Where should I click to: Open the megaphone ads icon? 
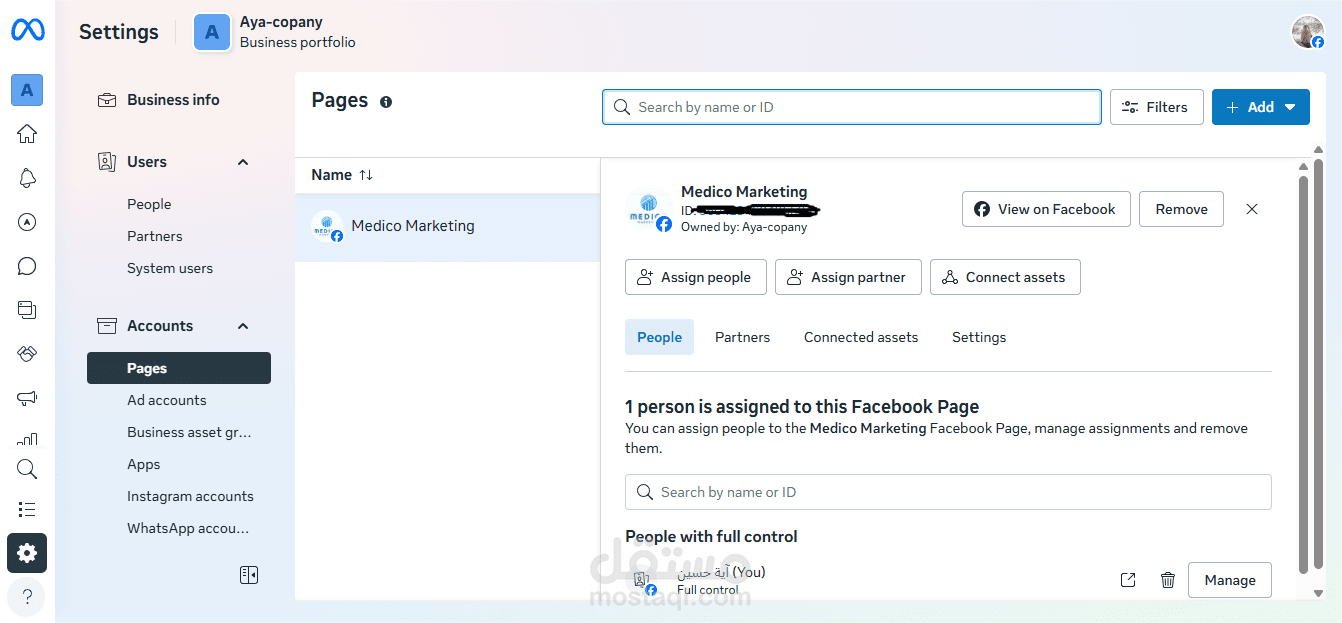(x=27, y=398)
